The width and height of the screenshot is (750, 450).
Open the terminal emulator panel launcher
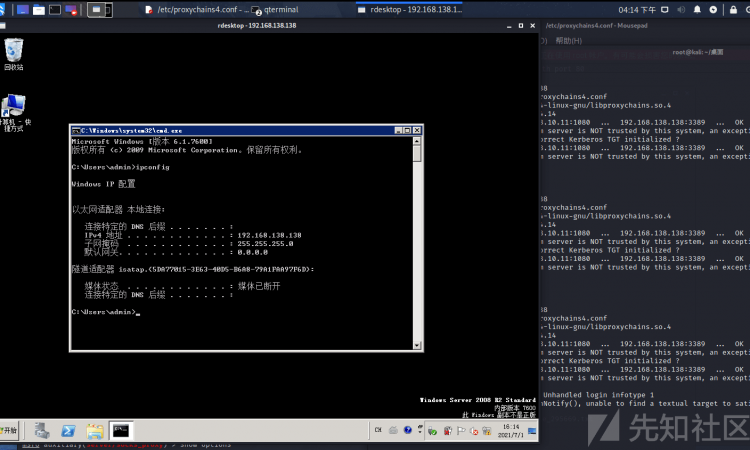(55, 10)
